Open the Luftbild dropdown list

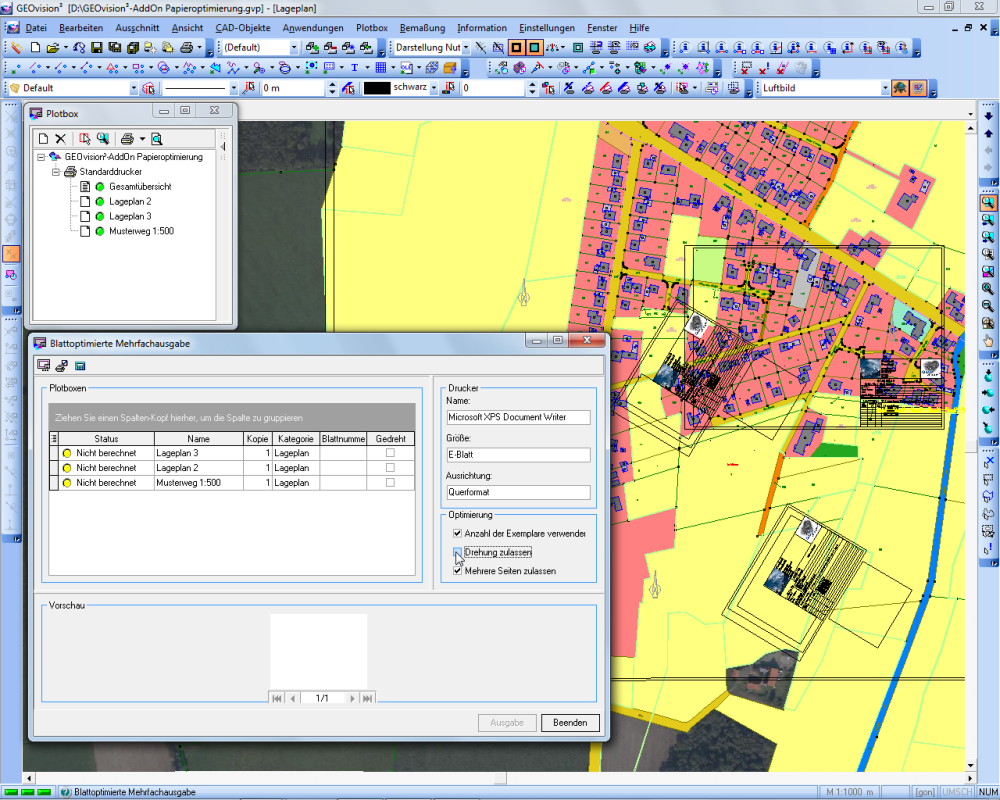click(x=884, y=88)
